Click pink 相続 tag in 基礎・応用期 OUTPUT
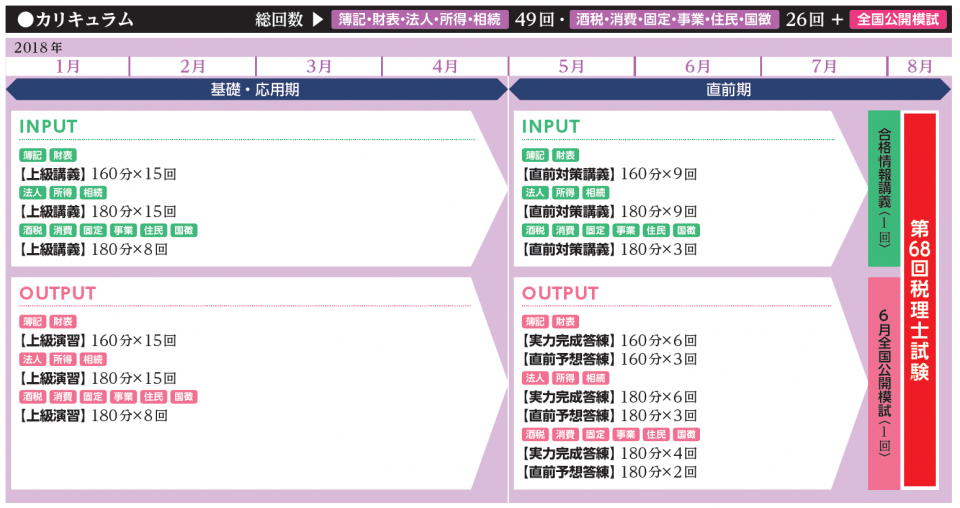Screen dimensions: 960x508 94,359
